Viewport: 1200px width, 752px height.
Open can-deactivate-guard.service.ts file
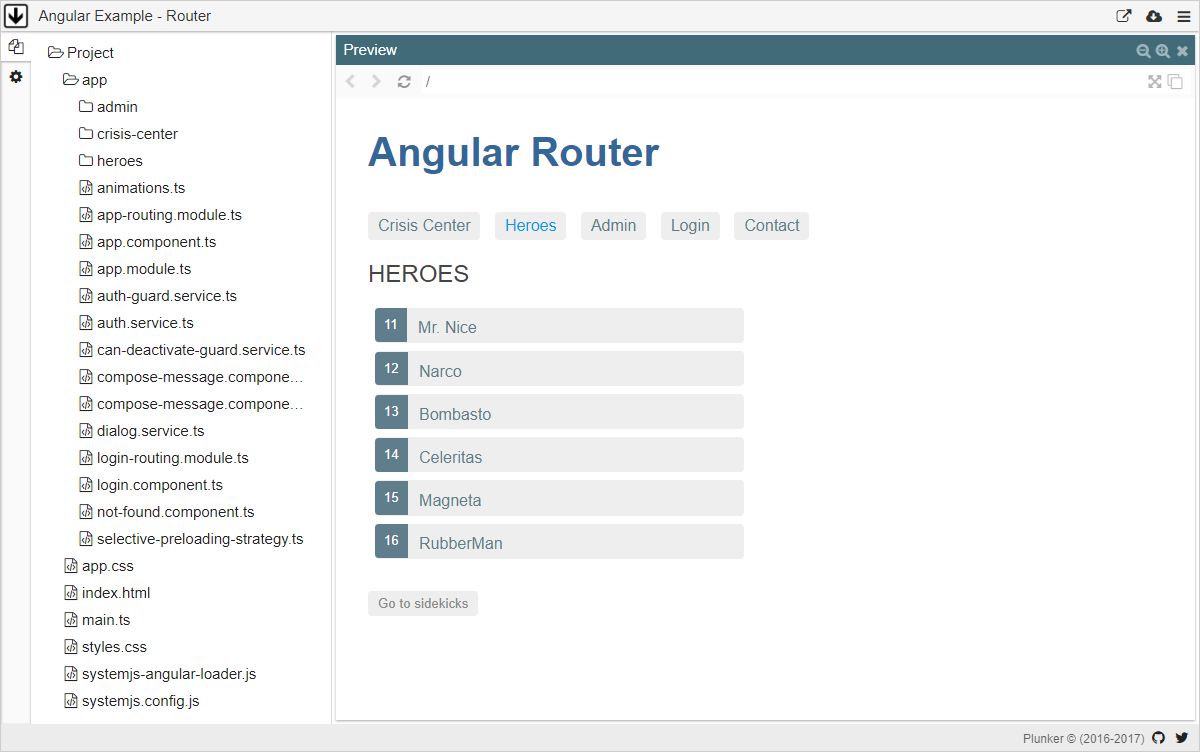point(192,349)
